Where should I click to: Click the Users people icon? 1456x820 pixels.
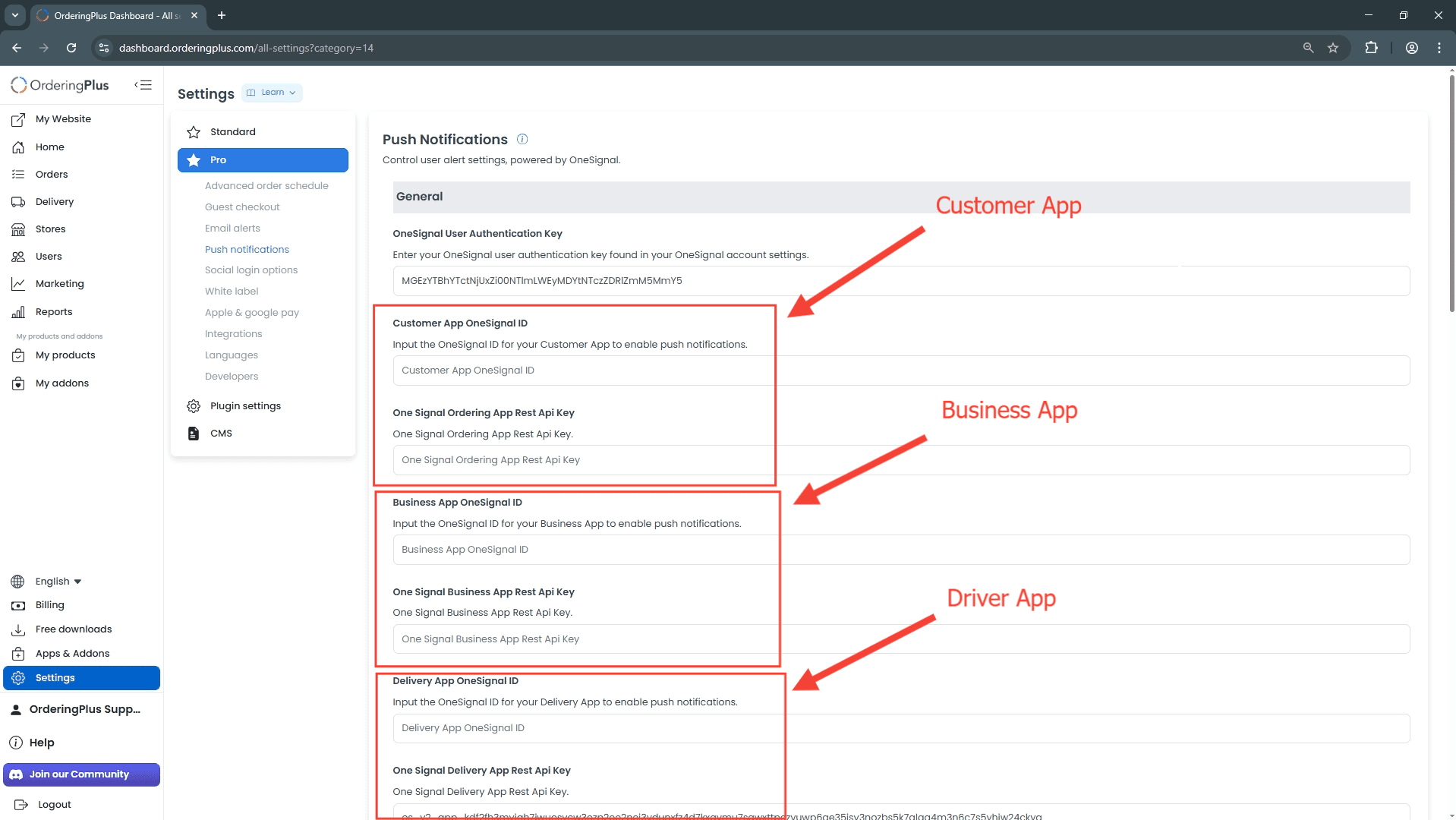(18, 257)
